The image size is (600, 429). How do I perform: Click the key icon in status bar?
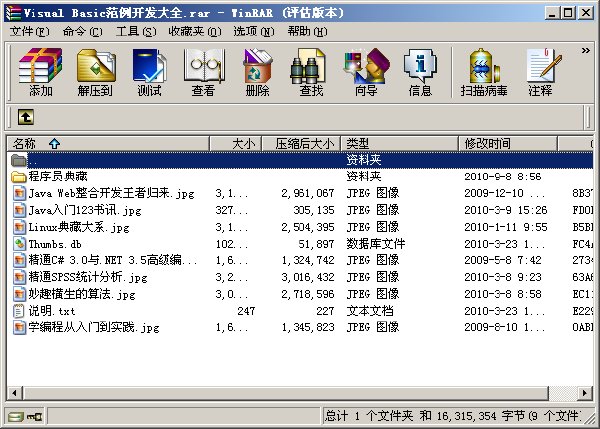click(x=35, y=416)
